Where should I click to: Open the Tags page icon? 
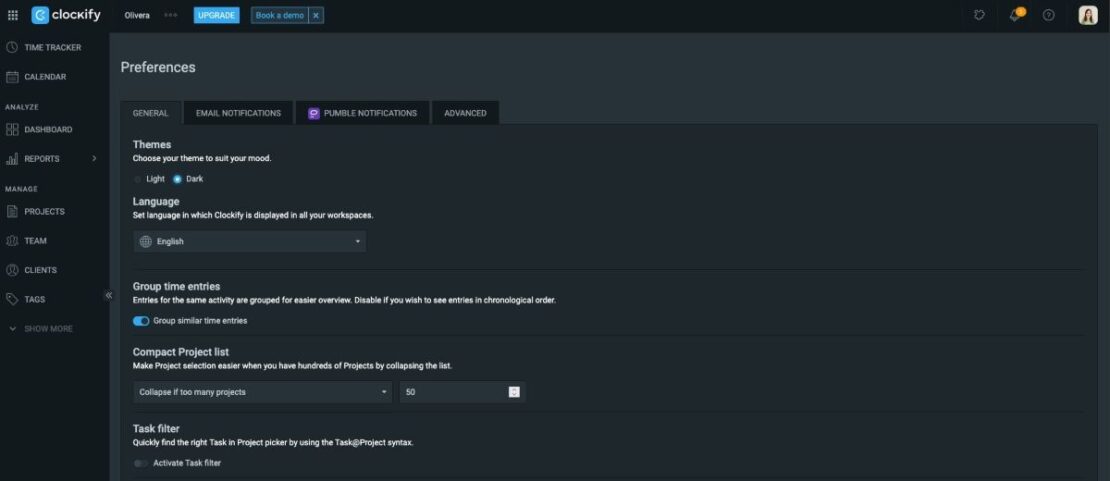point(13,299)
